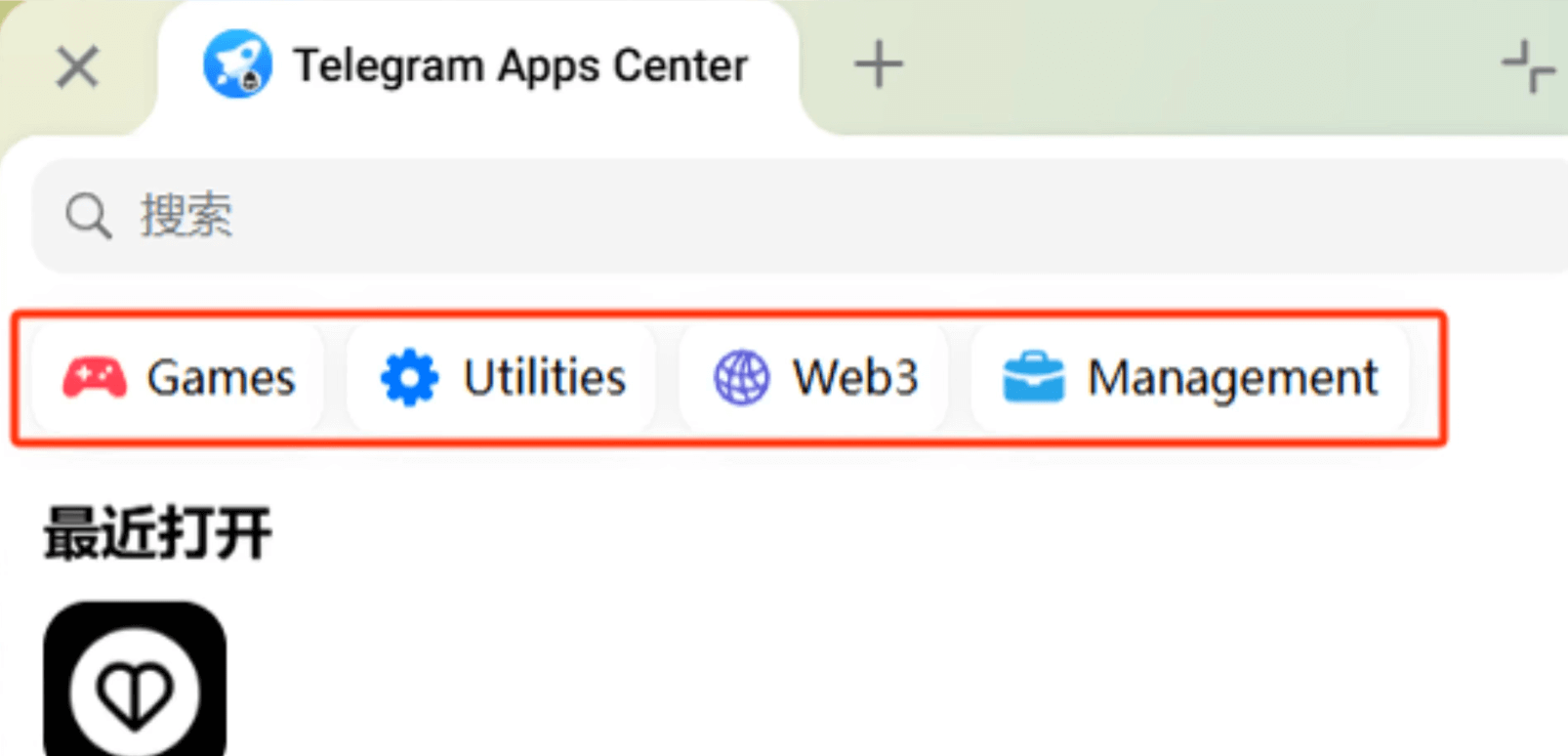Click the red gamepad Games icon
1568x756 pixels.
click(94, 378)
